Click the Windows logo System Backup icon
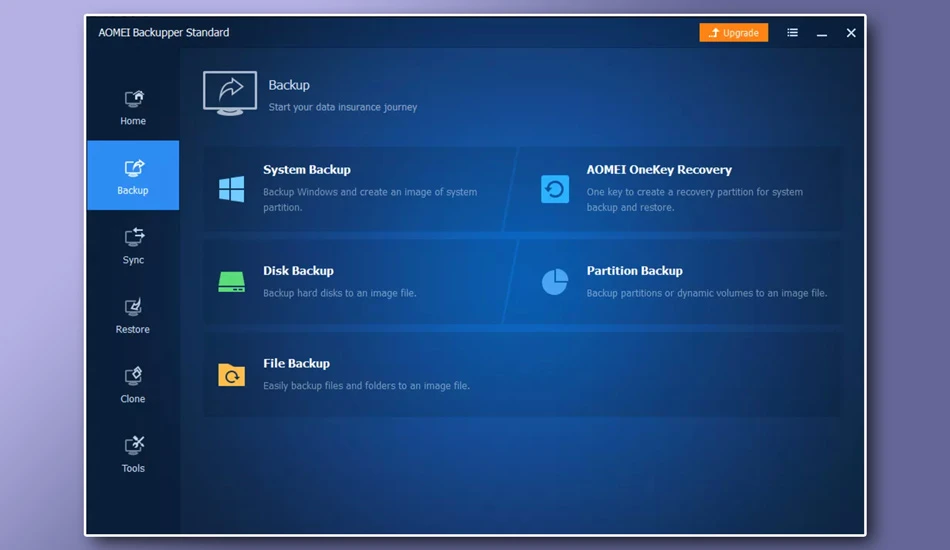 click(x=231, y=189)
